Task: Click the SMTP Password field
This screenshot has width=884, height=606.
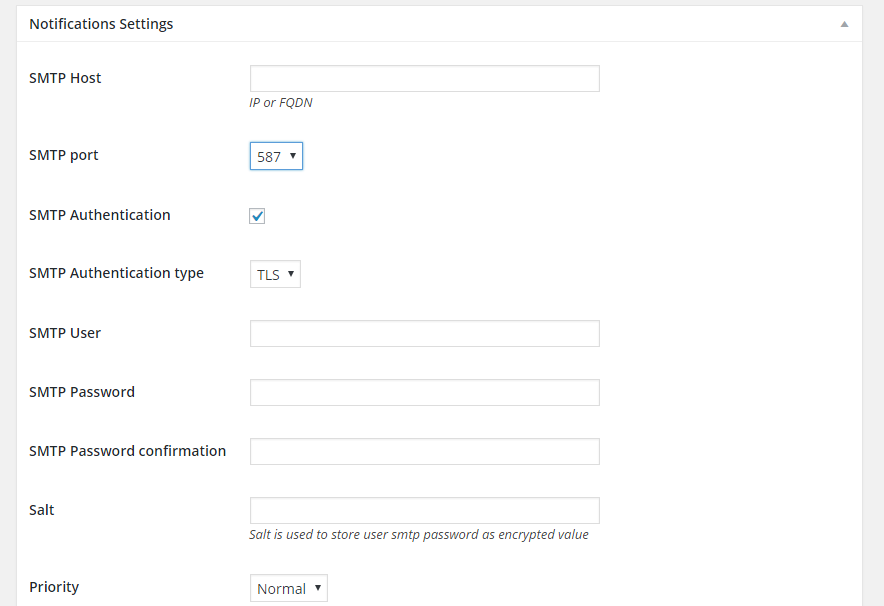Action: [x=424, y=392]
